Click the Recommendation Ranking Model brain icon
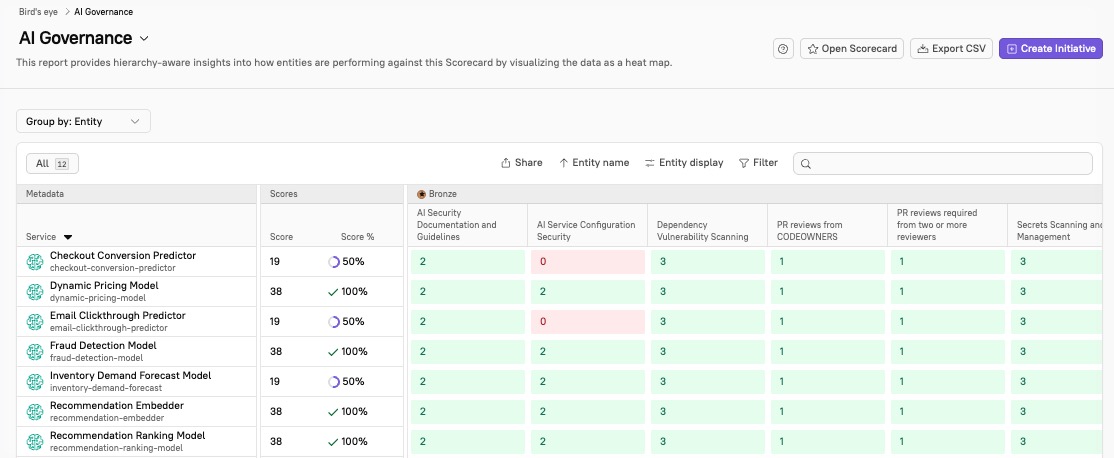 (x=35, y=441)
